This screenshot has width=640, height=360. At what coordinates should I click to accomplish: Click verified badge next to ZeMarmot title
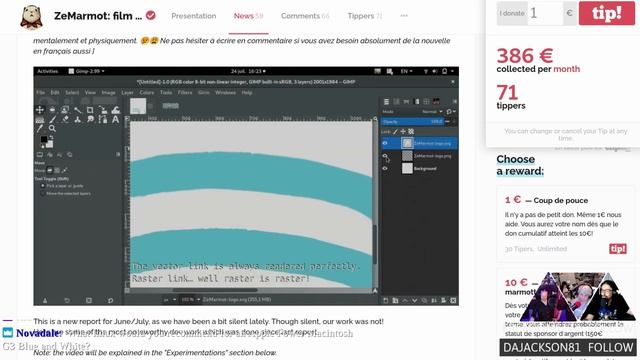click(x=151, y=16)
